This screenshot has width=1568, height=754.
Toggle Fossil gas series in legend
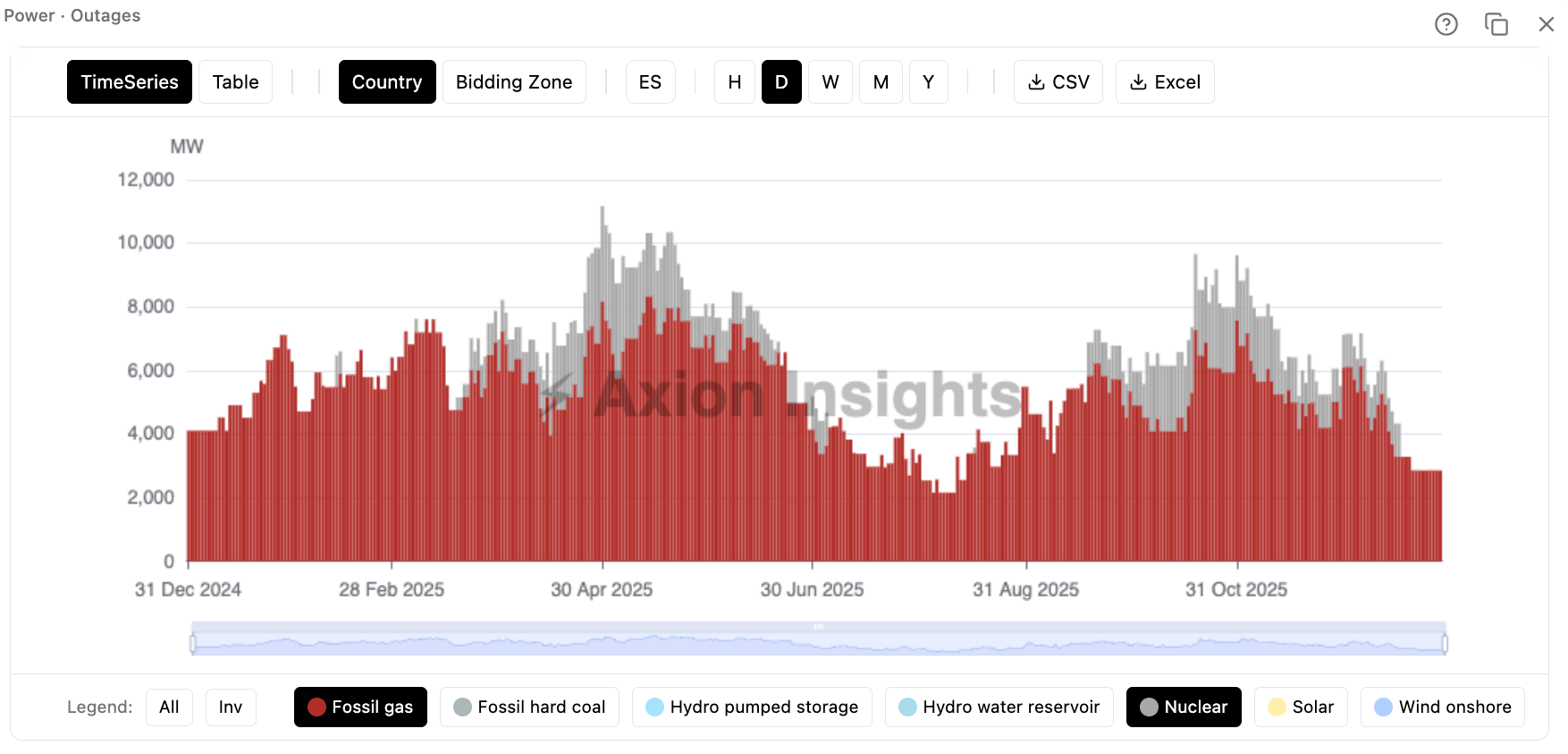tap(360, 707)
